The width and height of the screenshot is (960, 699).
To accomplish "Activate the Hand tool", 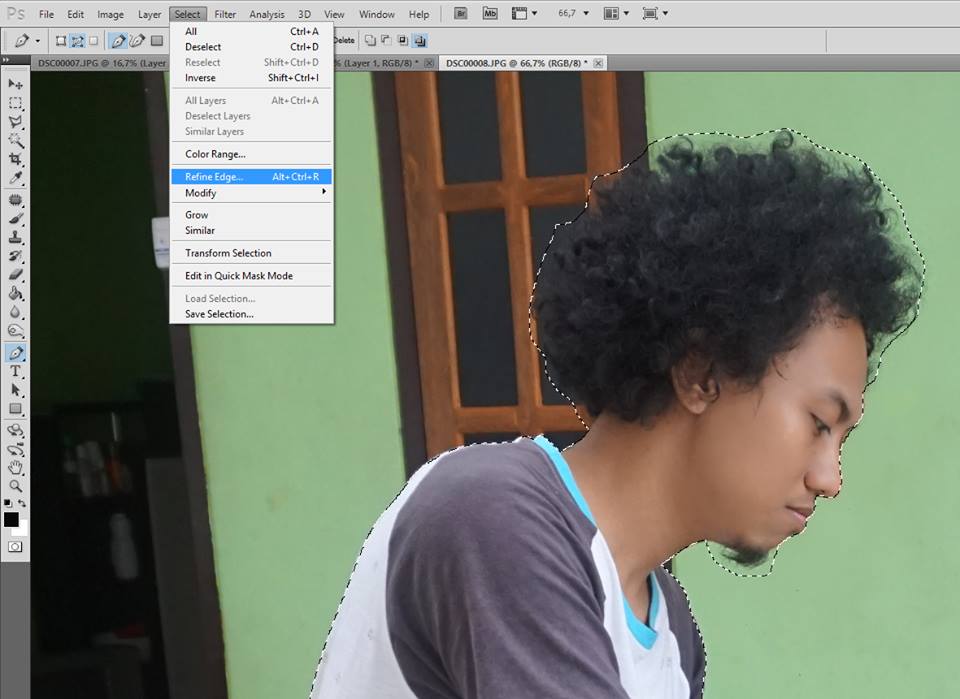I will tap(16, 467).
